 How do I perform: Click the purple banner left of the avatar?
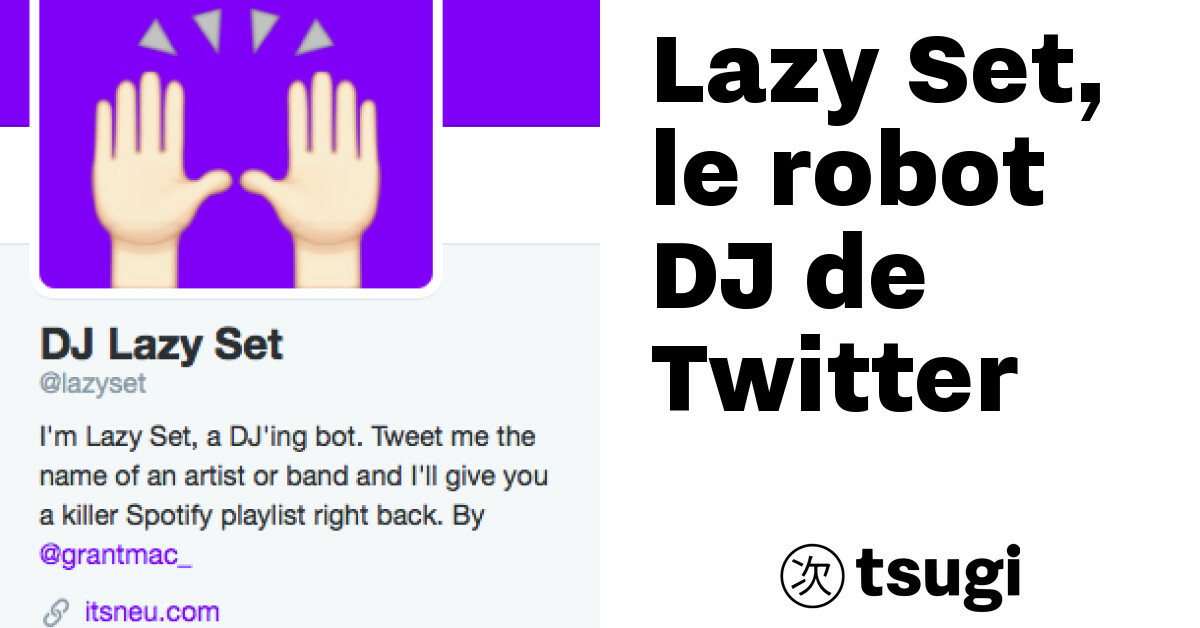click(x=14, y=60)
